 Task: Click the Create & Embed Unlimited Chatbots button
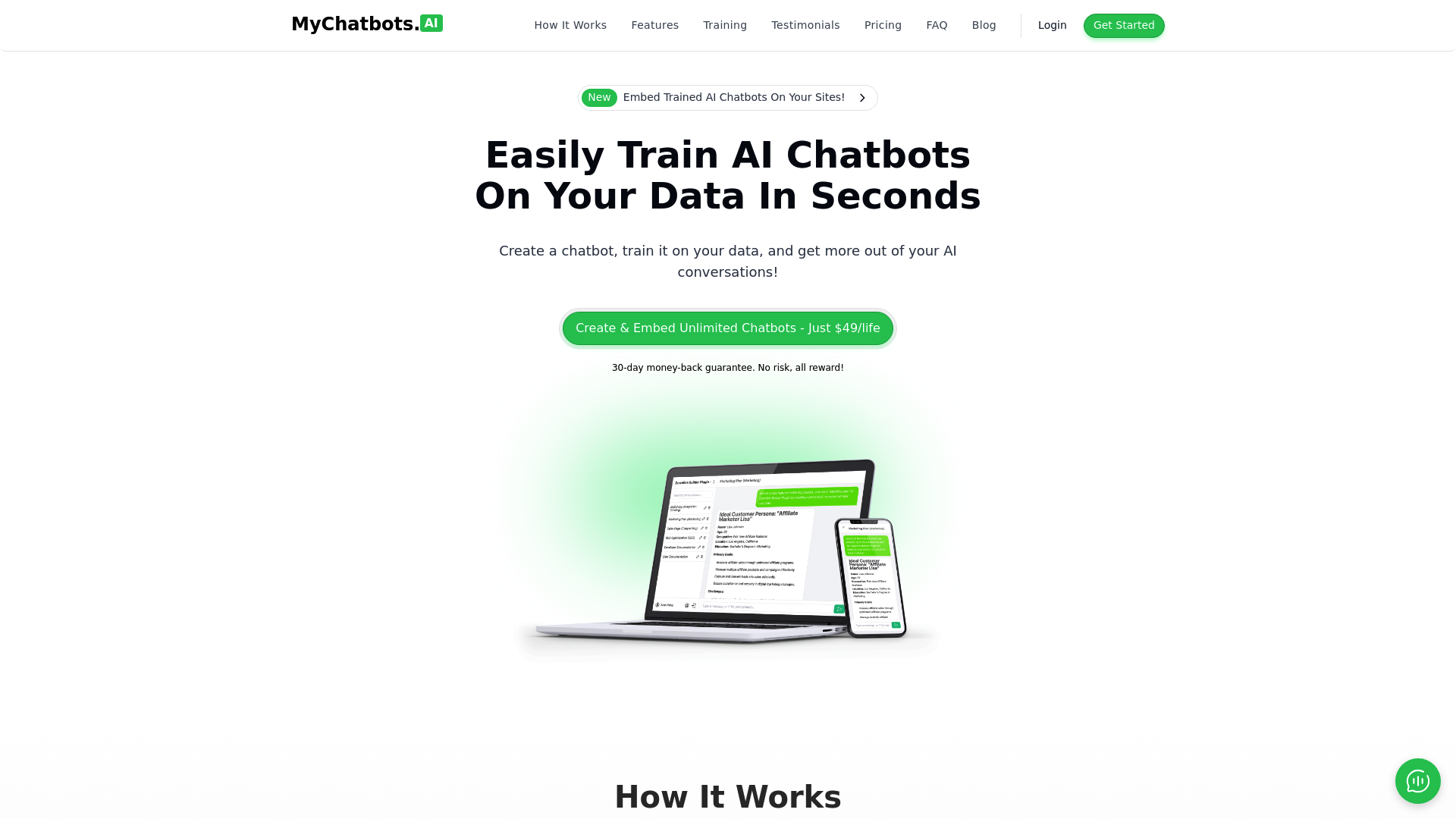pyautogui.click(x=728, y=328)
